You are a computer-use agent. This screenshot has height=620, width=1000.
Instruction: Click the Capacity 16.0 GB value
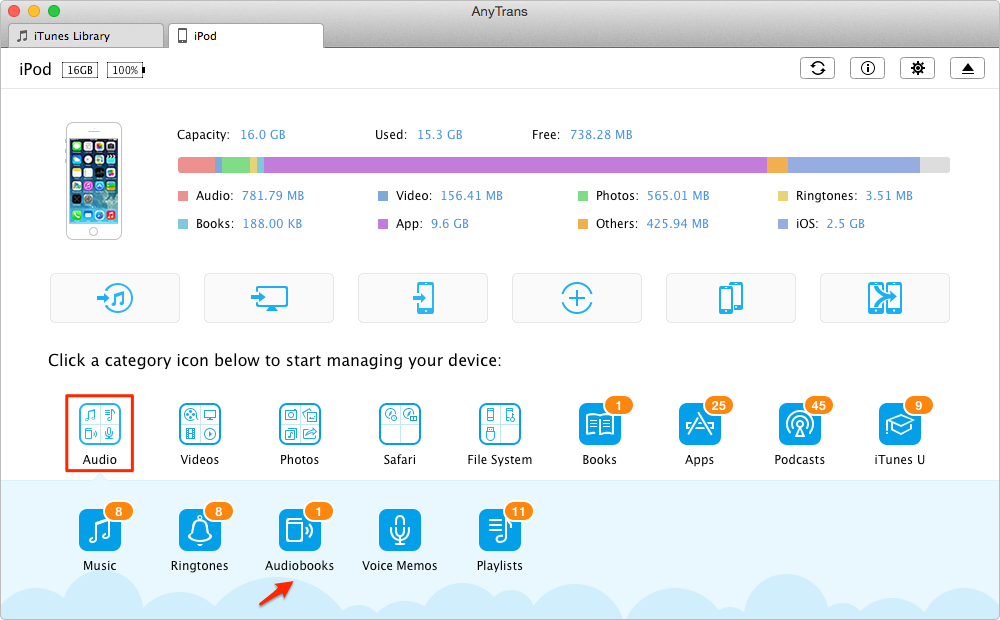coord(263,135)
